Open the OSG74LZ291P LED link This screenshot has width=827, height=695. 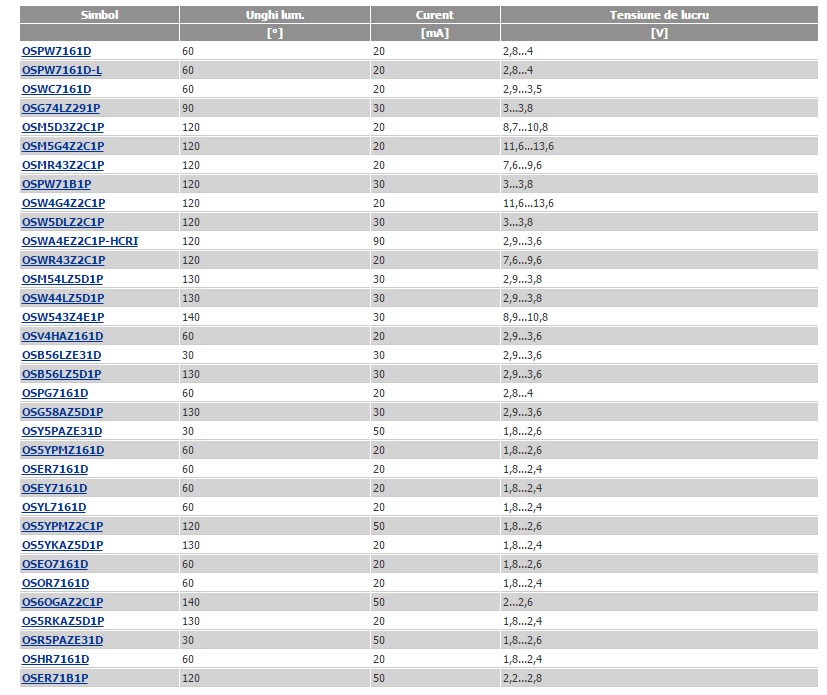pyautogui.click(x=61, y=108)
